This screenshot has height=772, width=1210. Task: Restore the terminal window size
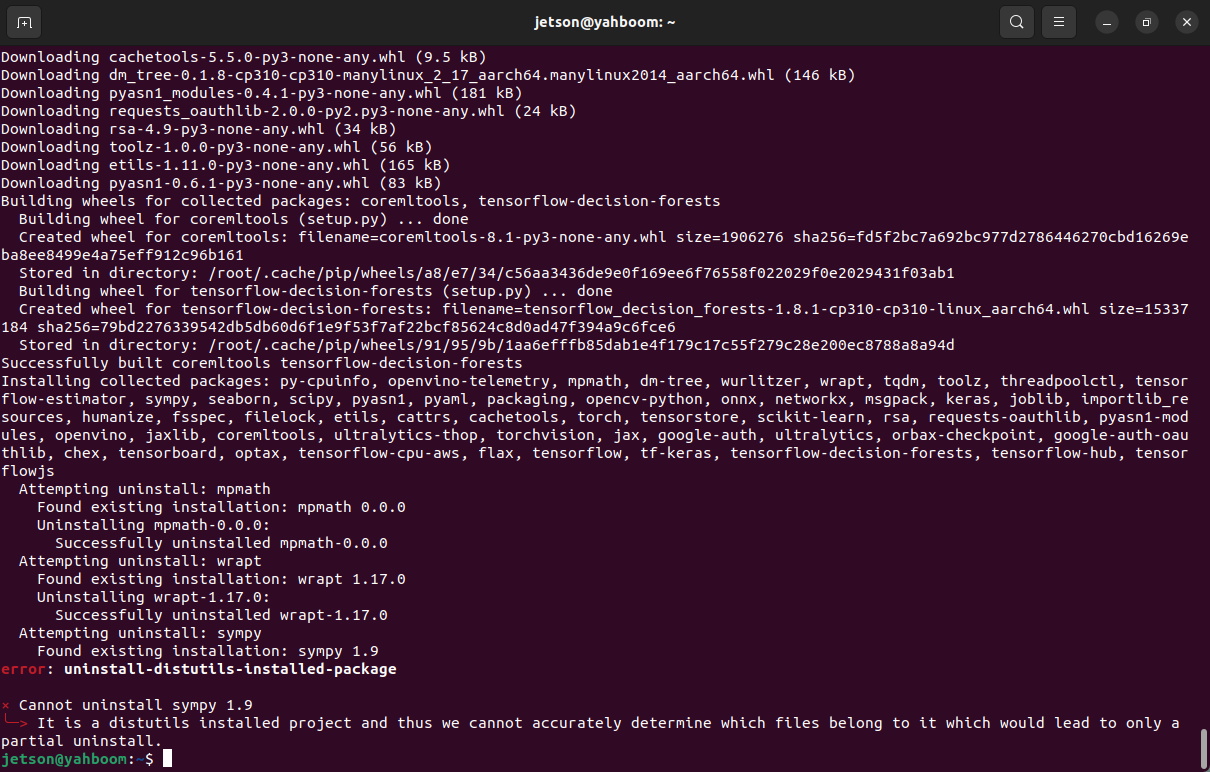click(1146, 22)
